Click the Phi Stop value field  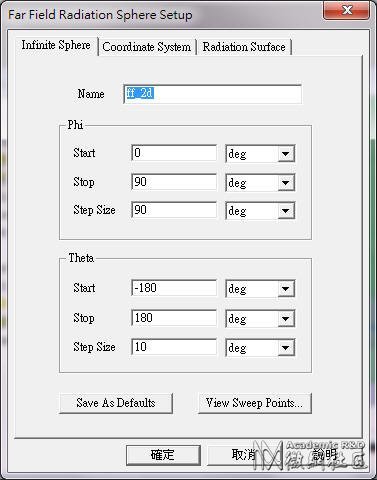pos(174,182)
